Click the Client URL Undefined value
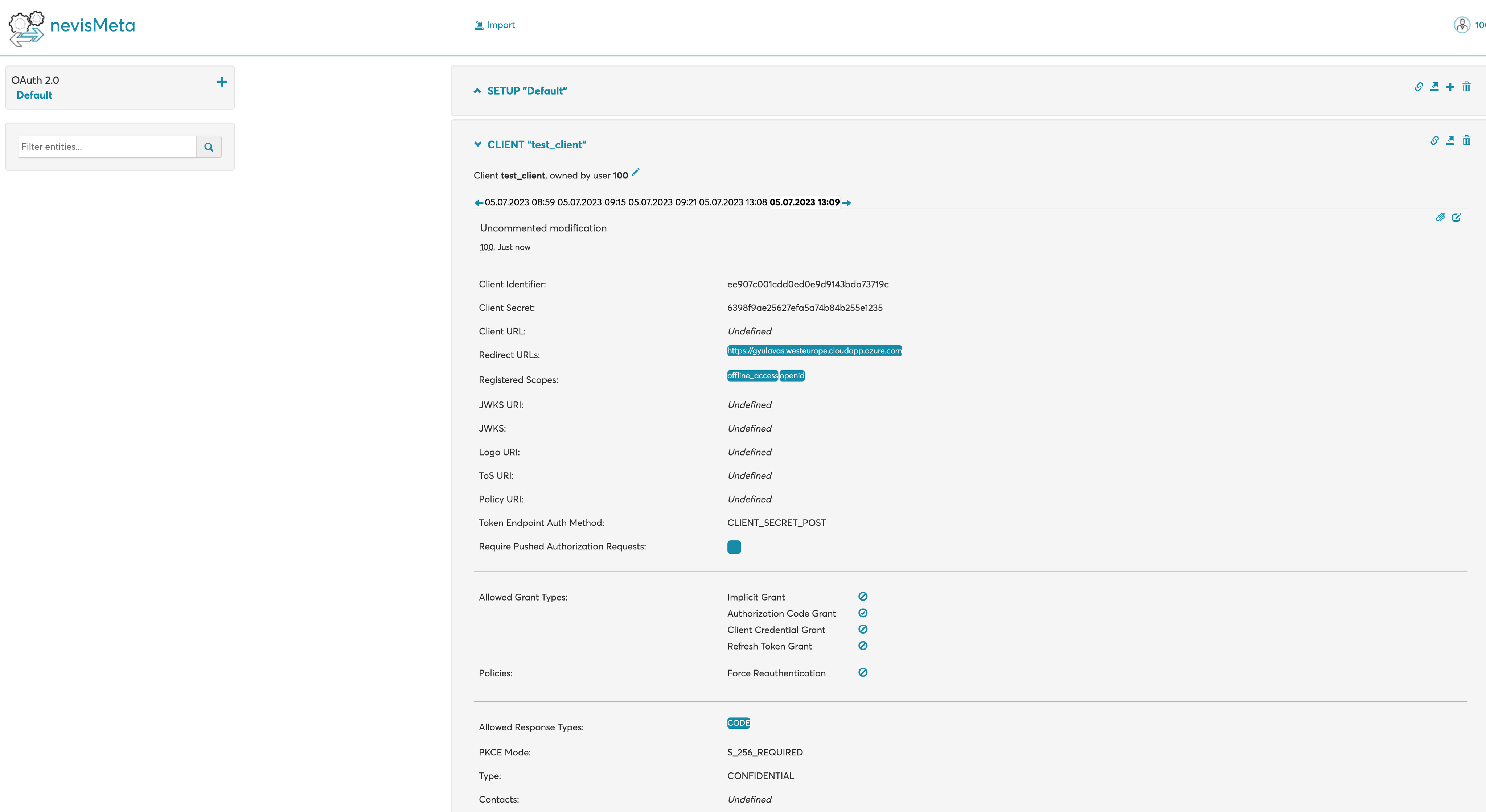Viewport: 1486px width, 812px height. pyautogui.click(x=749, y=331)
